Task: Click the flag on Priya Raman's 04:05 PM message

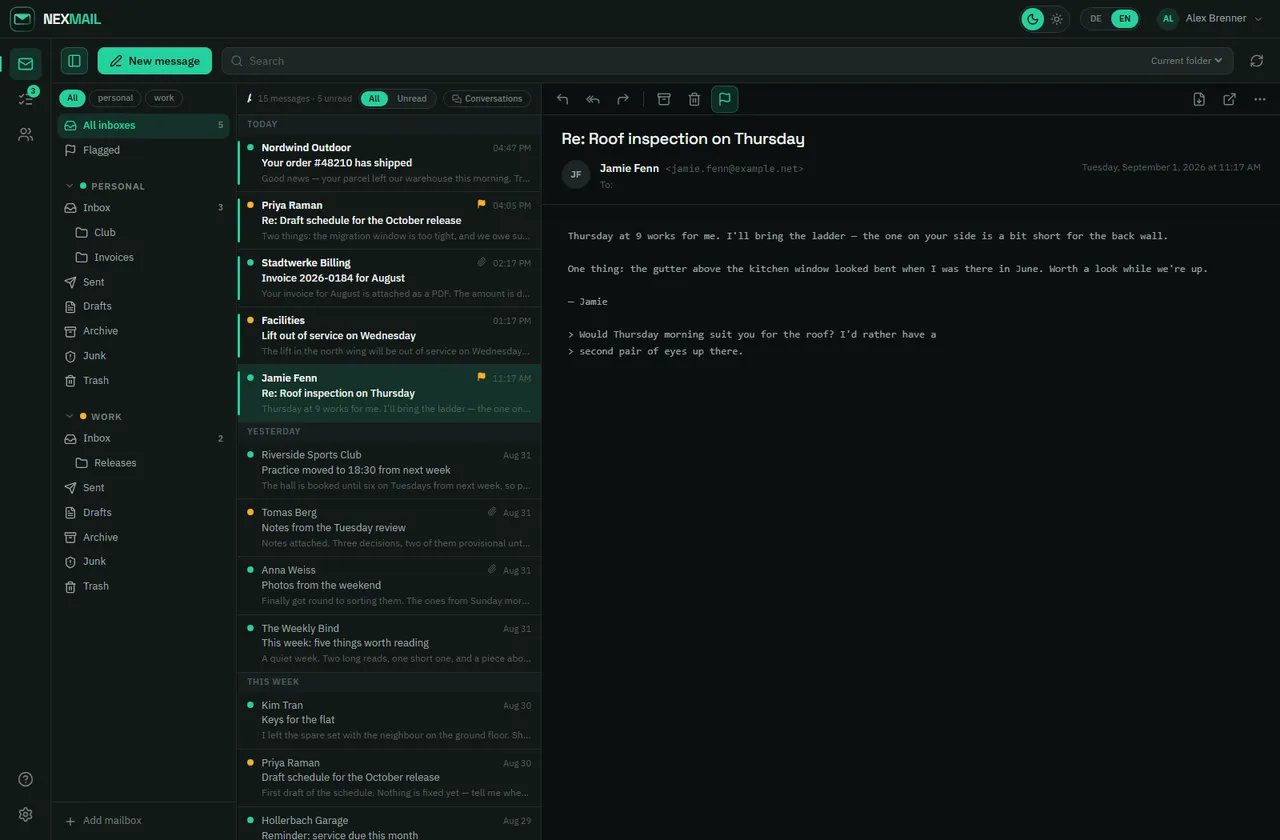Action: tap(481, 204)
